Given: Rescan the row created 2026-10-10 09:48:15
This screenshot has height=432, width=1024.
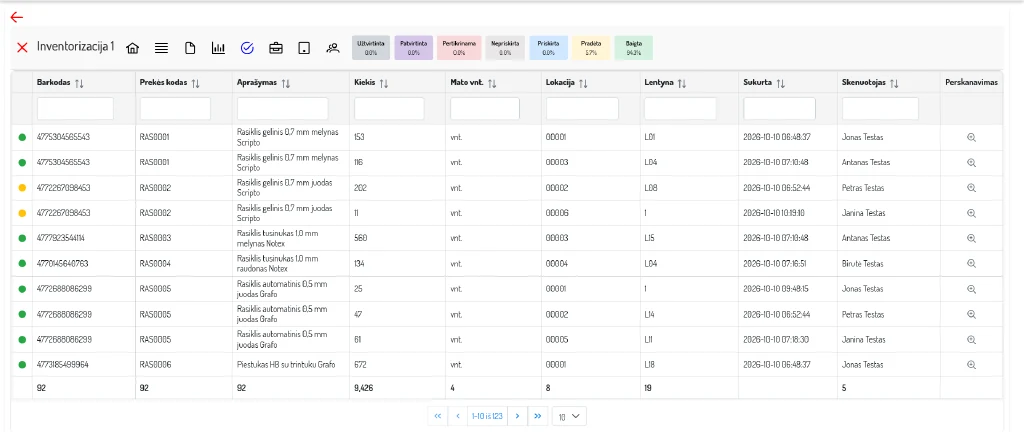Looking at the screenshot, I should tap(971, 288).
